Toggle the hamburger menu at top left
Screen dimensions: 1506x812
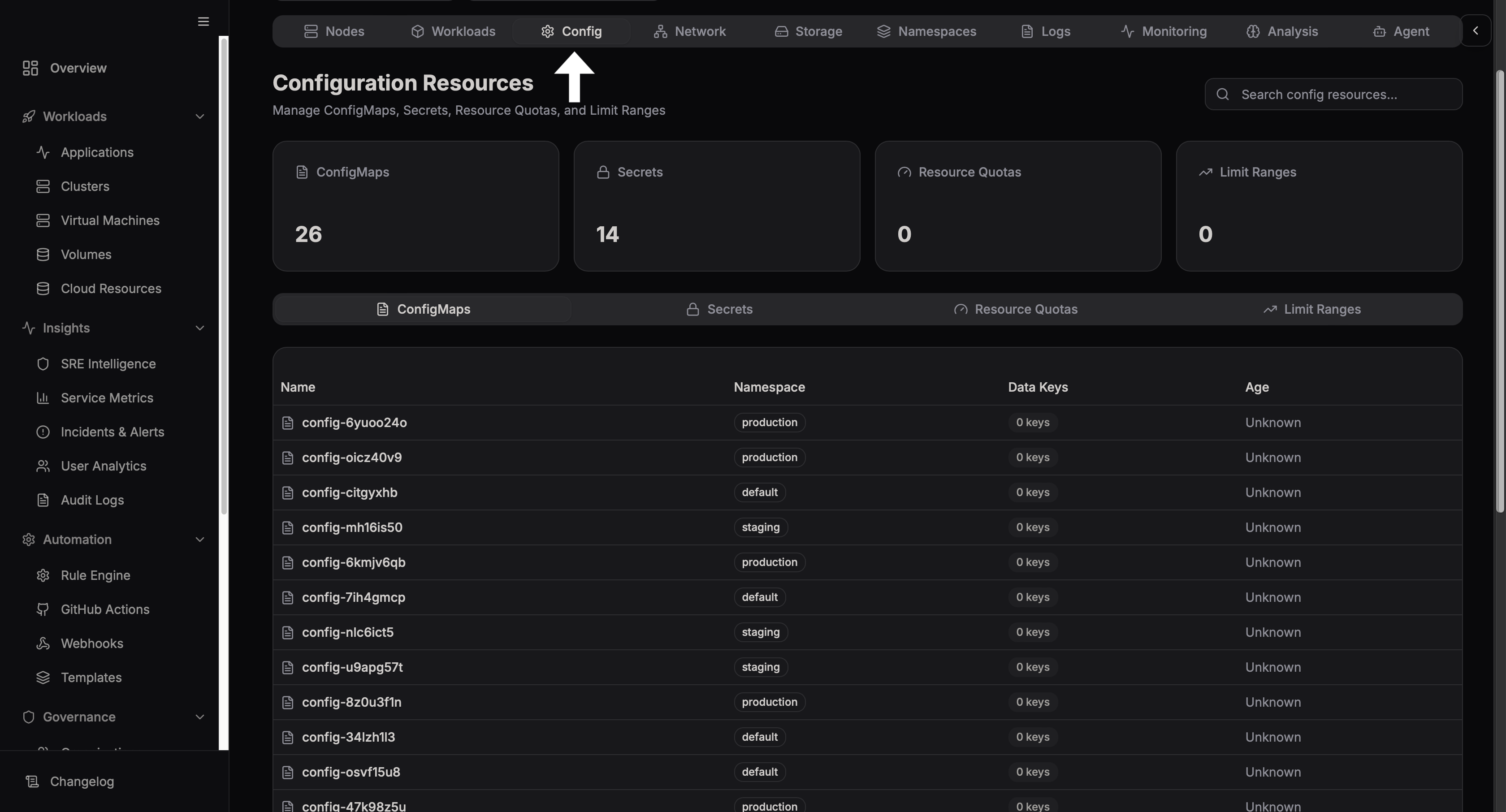(x=203, y=22)
